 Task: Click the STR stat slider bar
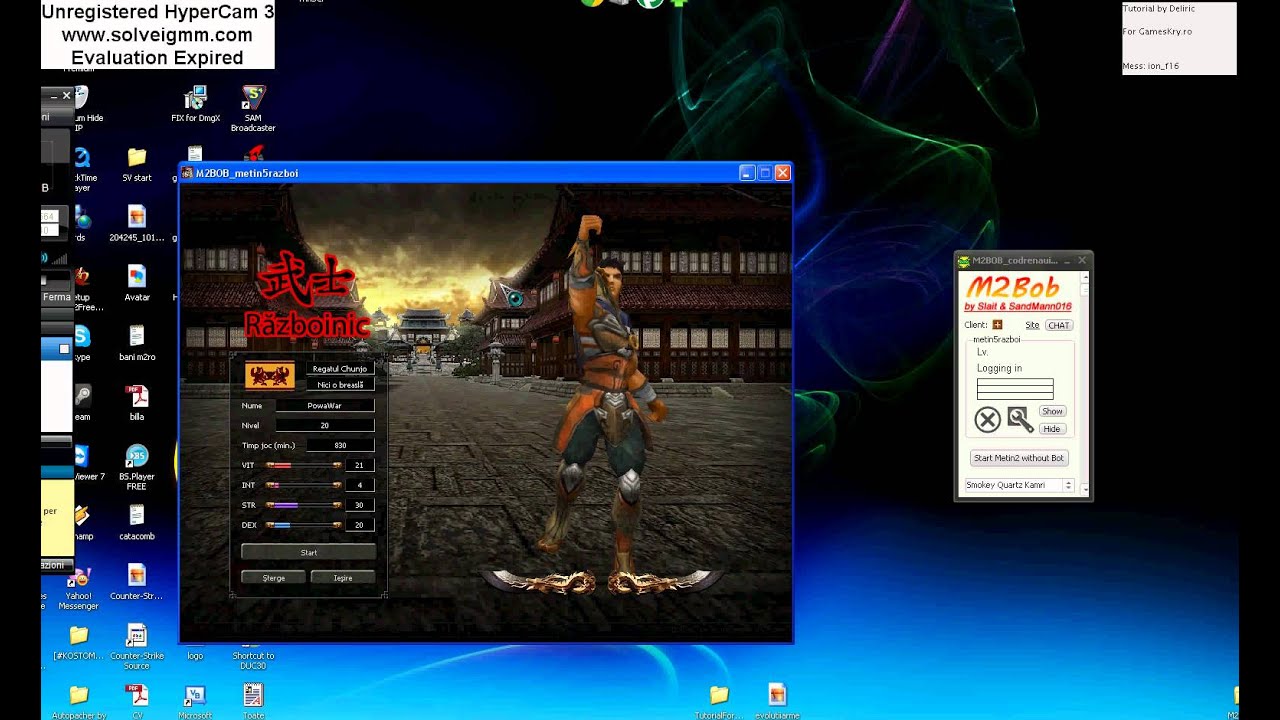point(304,505)
